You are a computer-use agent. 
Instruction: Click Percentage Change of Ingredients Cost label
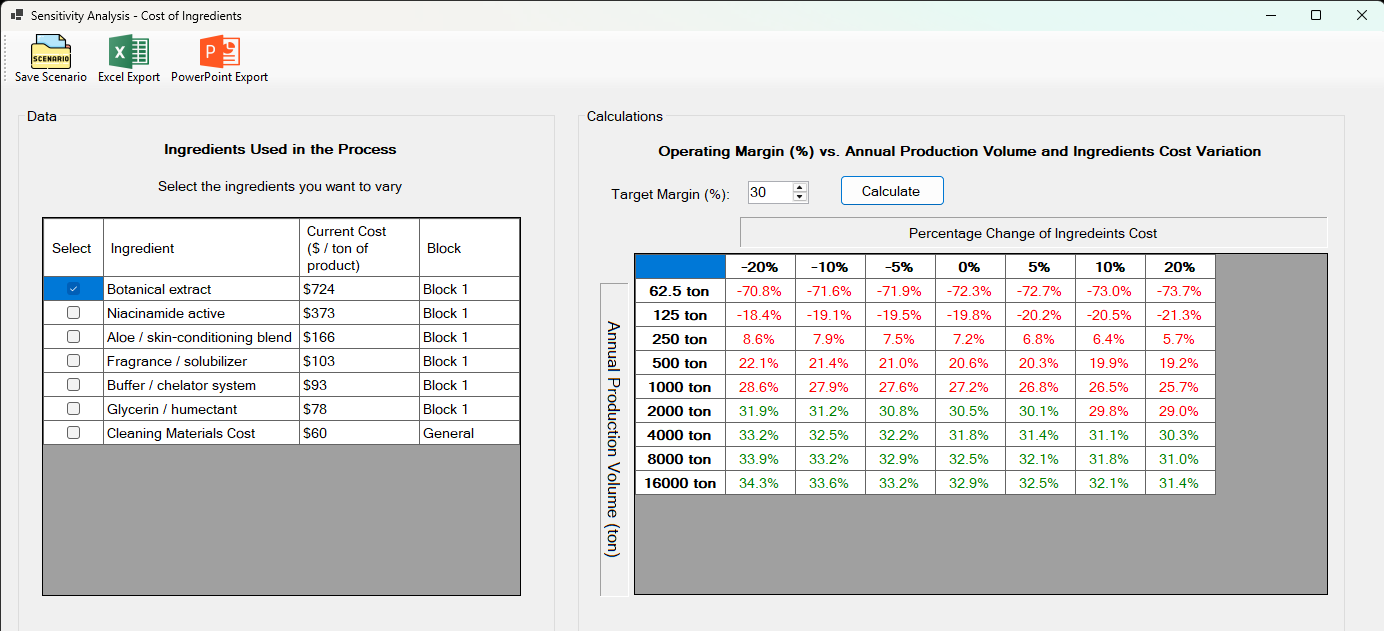pyautogui.click(x=1033, y=233)
